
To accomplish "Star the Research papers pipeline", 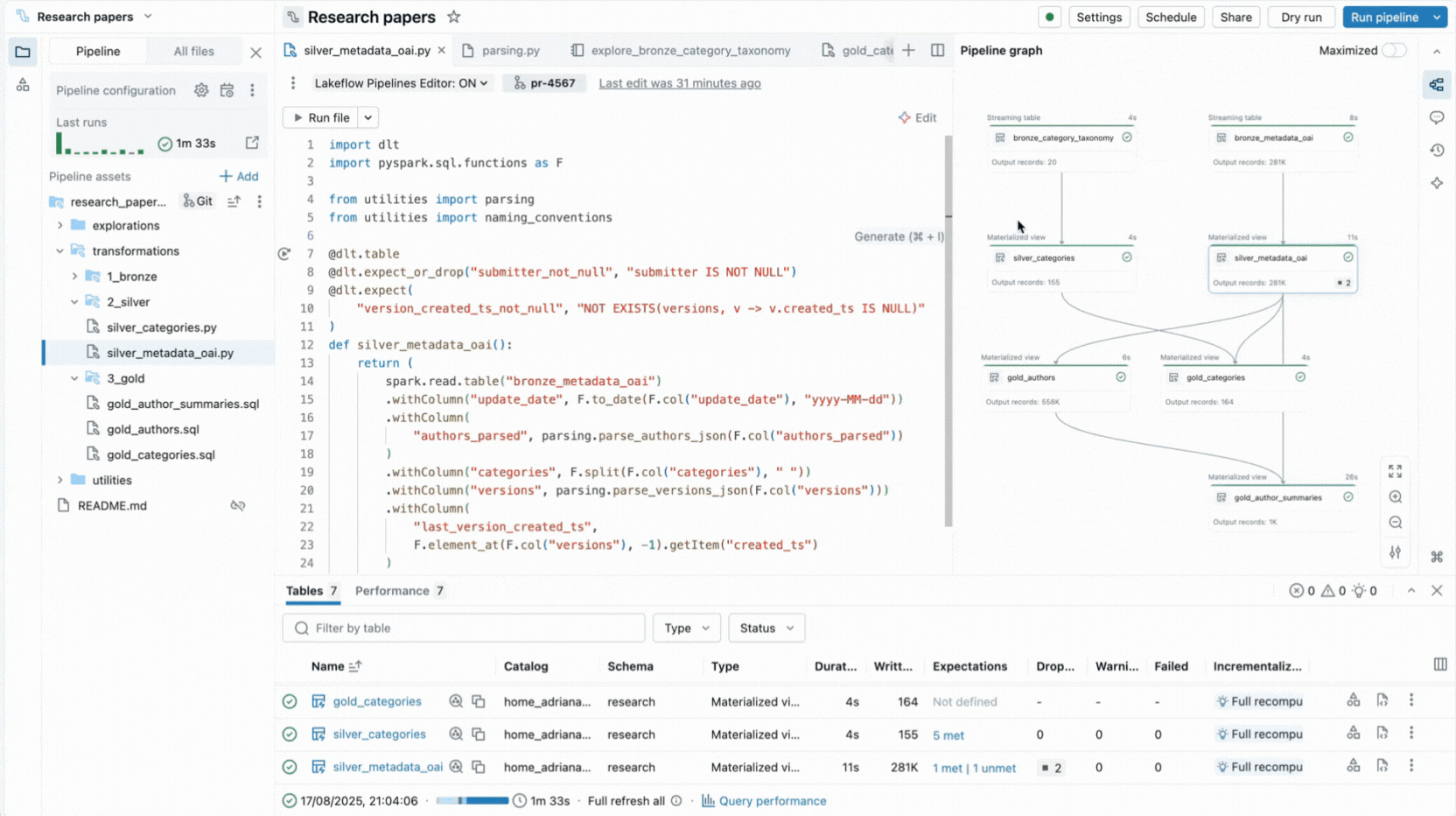I will (453, 17).
